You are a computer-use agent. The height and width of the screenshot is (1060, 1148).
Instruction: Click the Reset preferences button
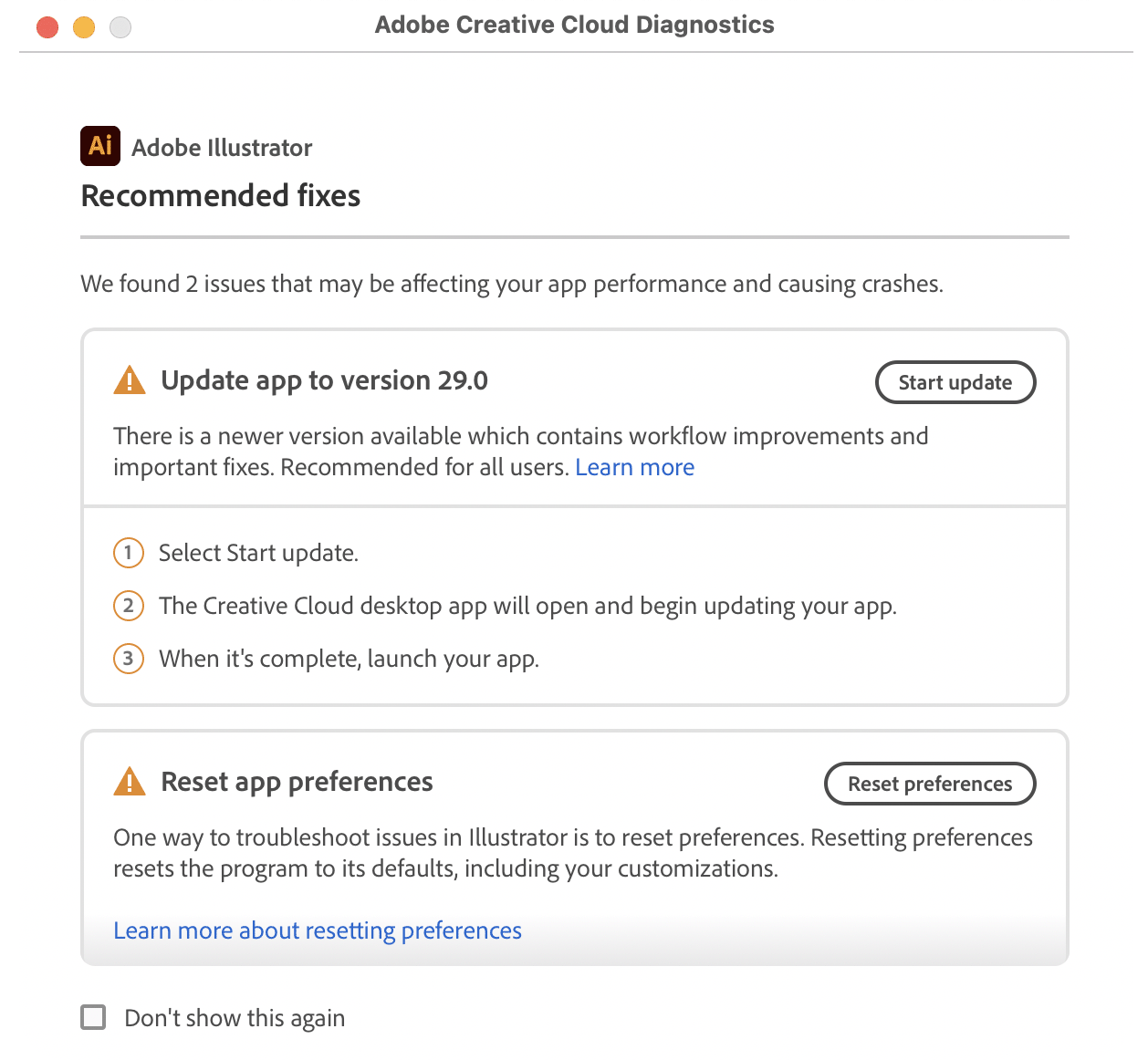tap(929, 784)
